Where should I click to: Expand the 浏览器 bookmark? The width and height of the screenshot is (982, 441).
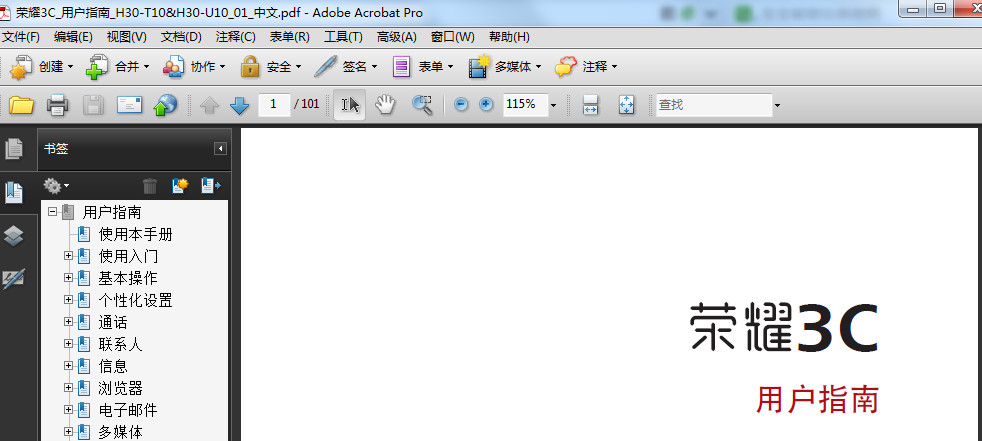coord(69,388)
